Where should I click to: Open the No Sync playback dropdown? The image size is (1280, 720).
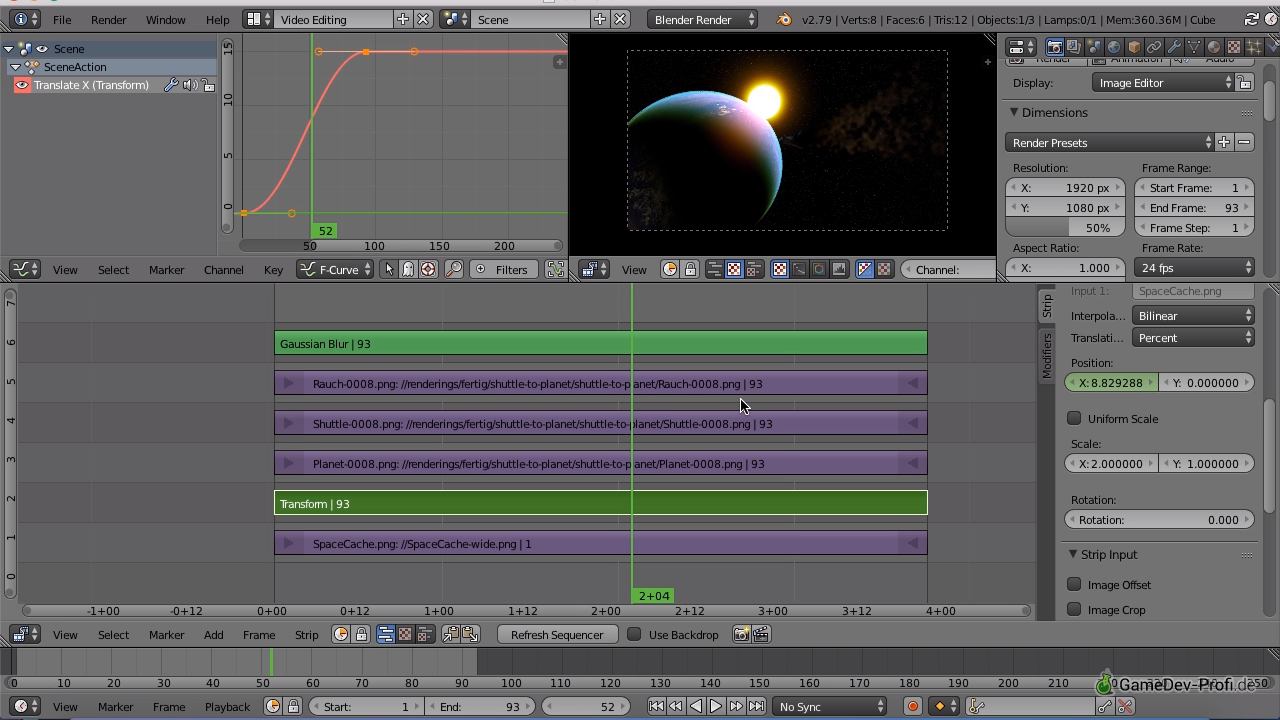click(x=830, y=706)
